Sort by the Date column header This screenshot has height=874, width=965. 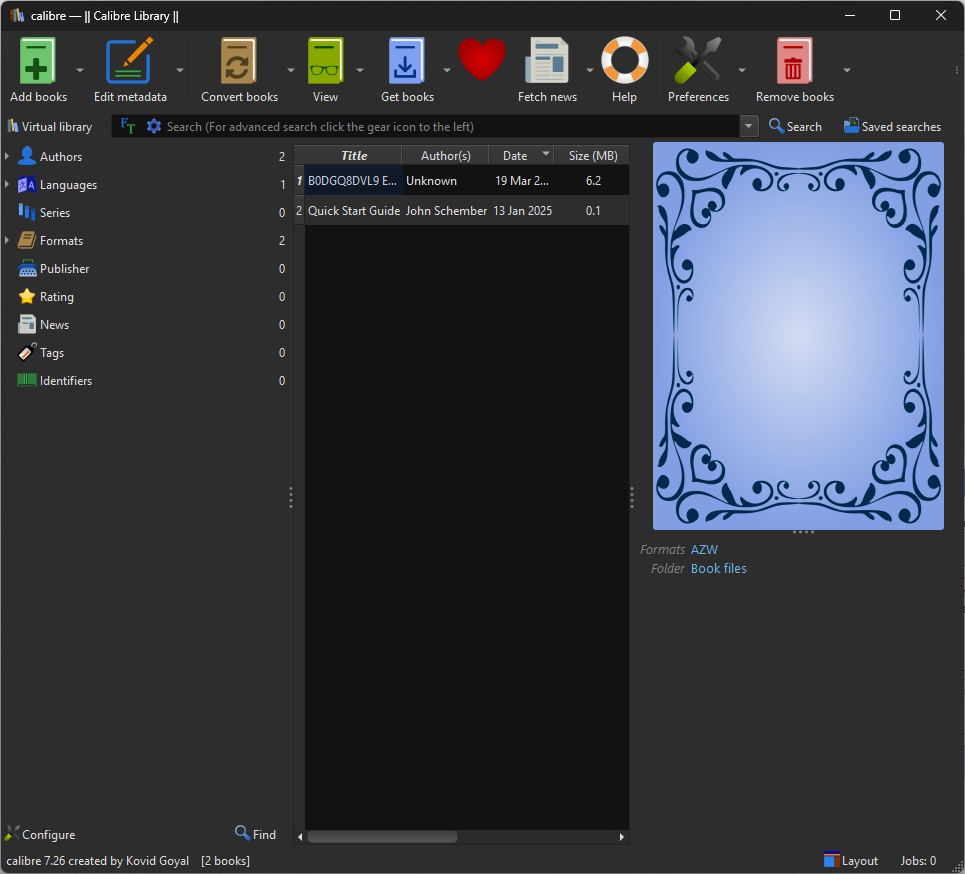[x=521, y=156]
